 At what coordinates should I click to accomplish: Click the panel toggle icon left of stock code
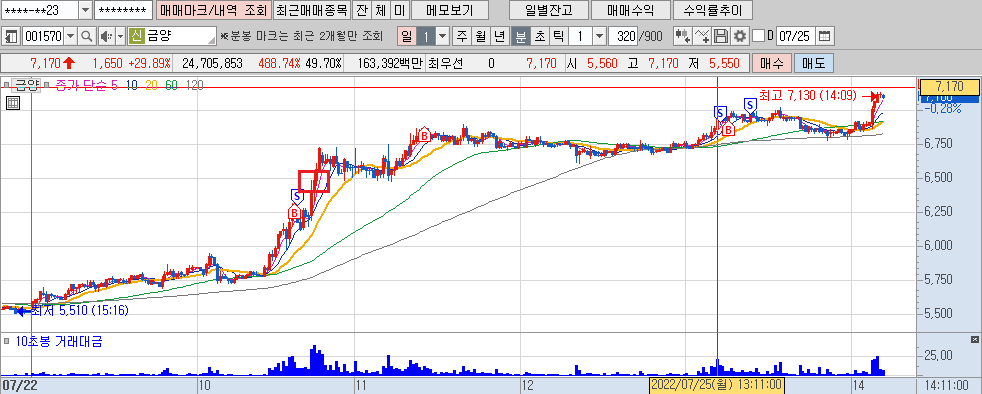11,36
